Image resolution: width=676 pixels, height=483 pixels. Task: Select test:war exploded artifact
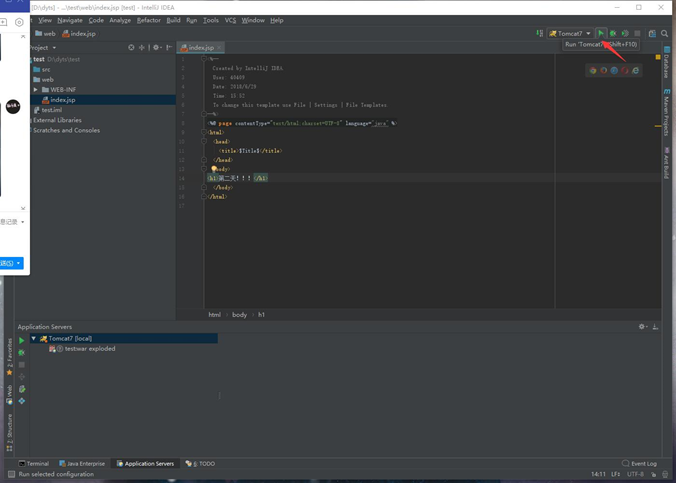(83, 348)
